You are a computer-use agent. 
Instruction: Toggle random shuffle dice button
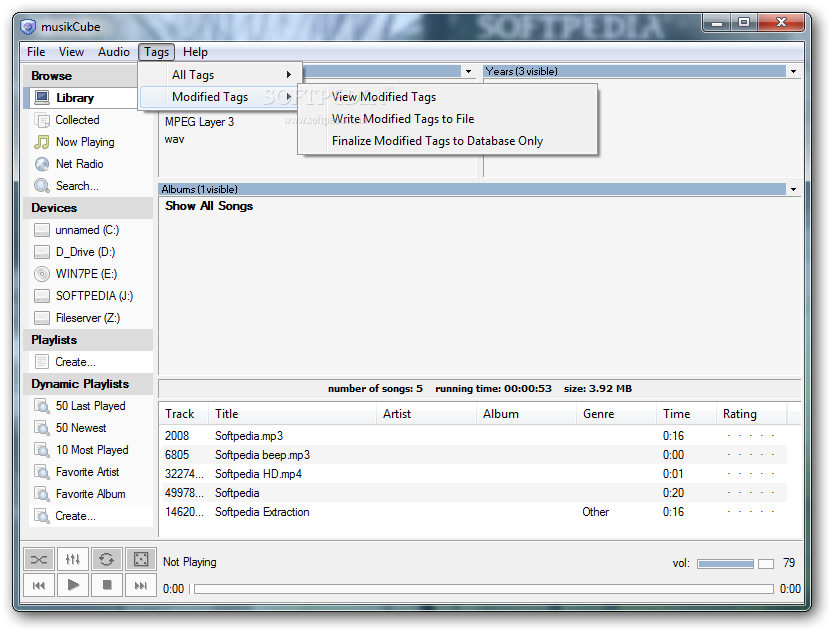(141, 559)
